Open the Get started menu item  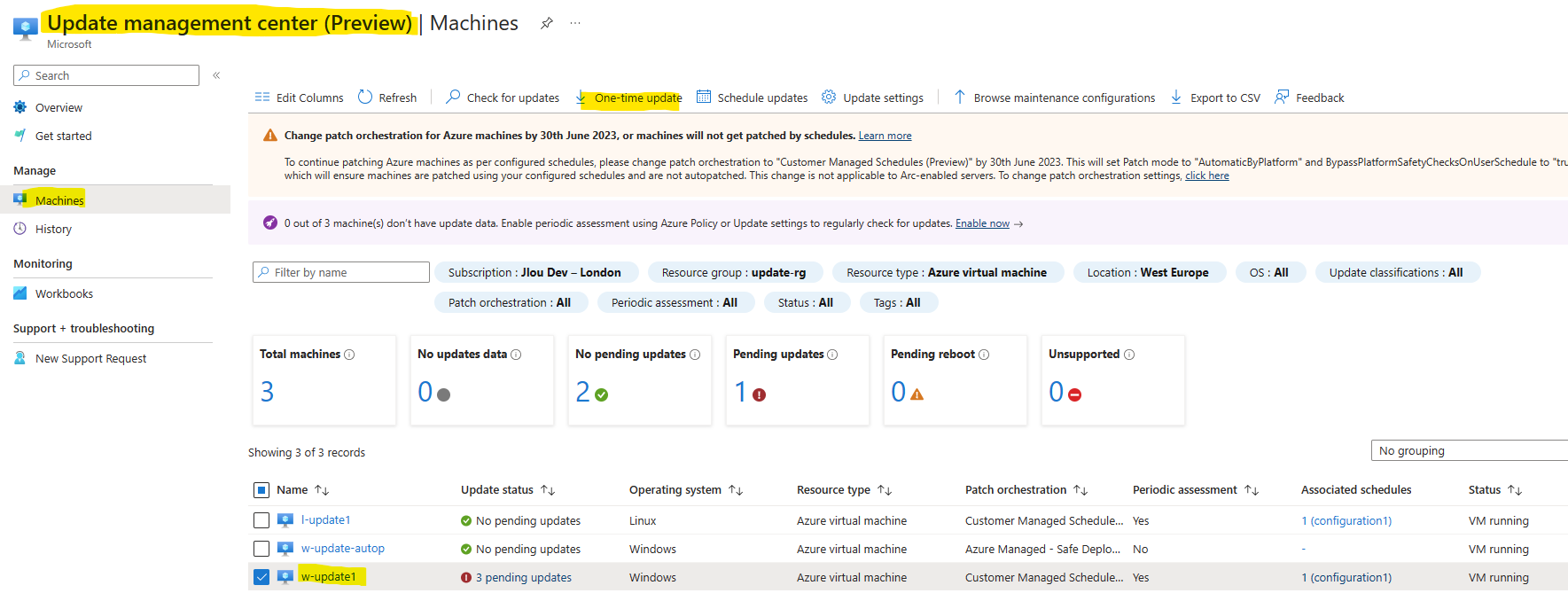coord(64,136)
